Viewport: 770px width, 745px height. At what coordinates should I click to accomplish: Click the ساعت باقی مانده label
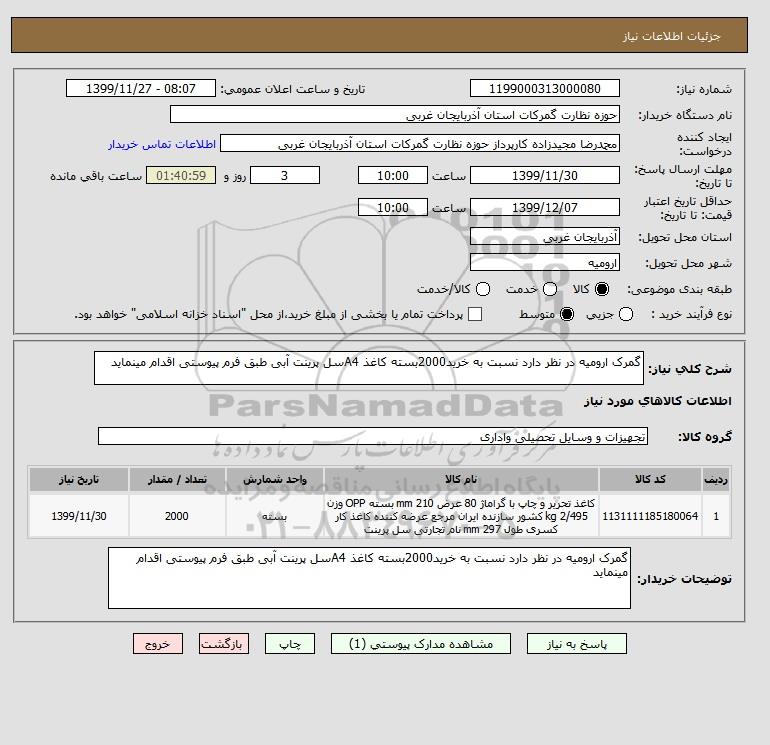click(x=96, y=176)
